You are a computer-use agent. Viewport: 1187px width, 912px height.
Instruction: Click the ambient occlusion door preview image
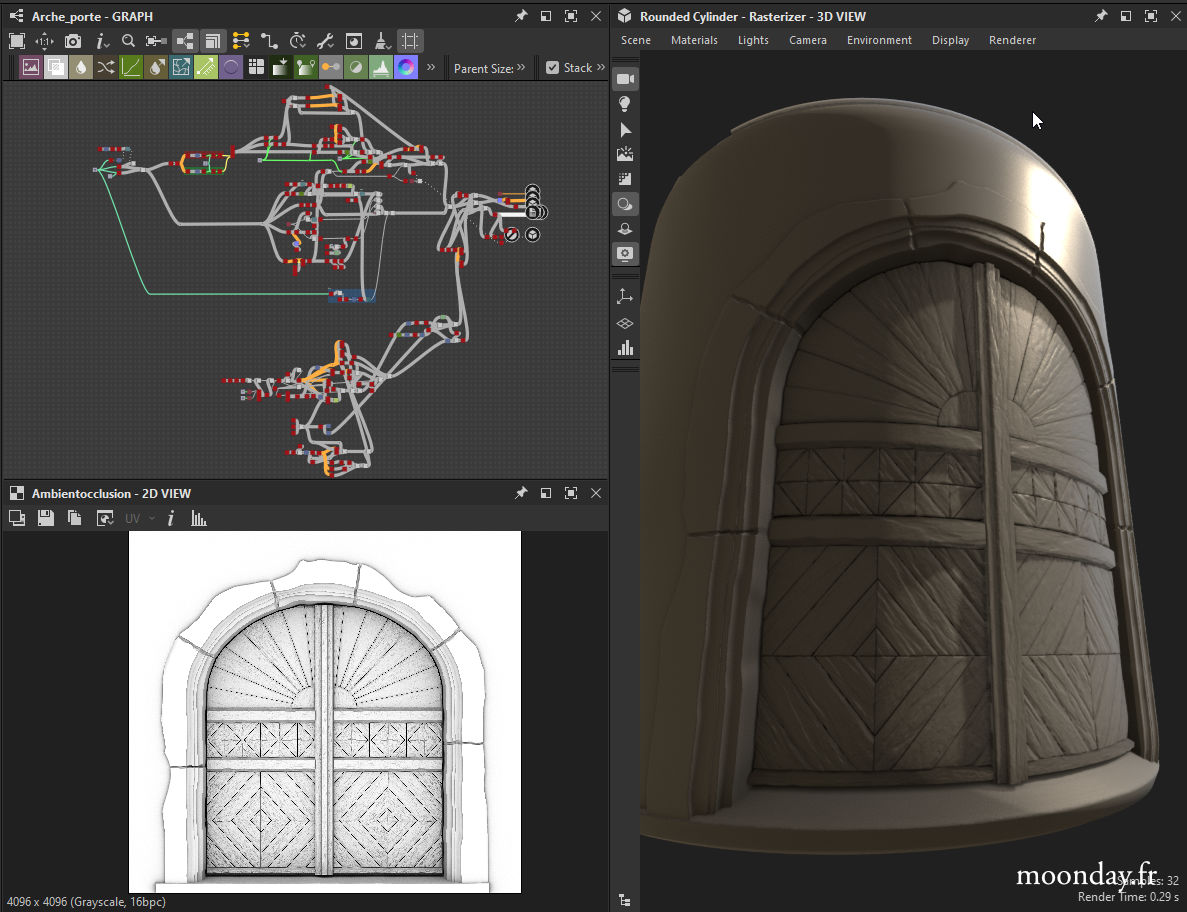(x=325, y=711)
